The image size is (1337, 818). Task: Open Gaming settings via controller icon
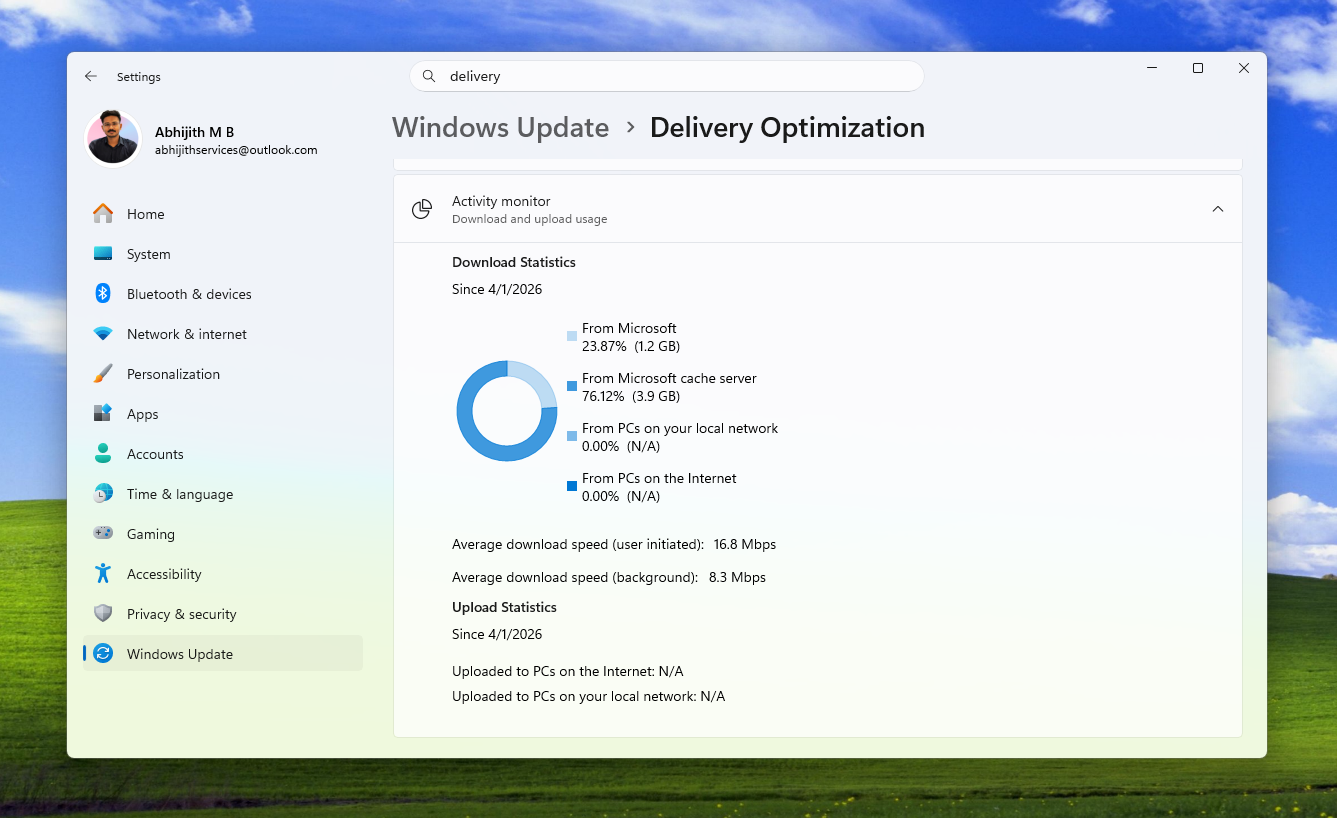click(x=103, y=533)
